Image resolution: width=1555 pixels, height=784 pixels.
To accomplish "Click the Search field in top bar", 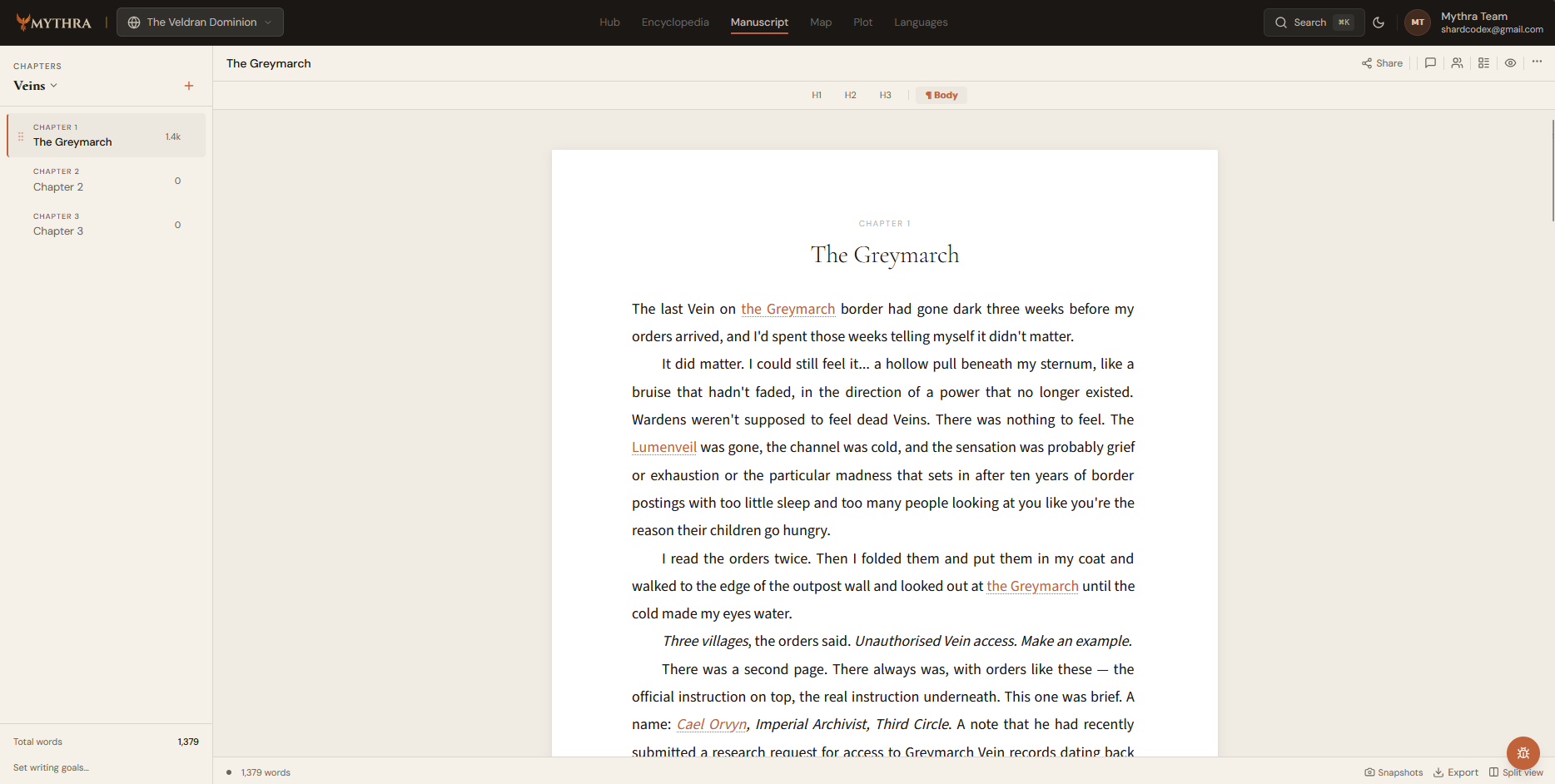I will [x=1314, y=22].
